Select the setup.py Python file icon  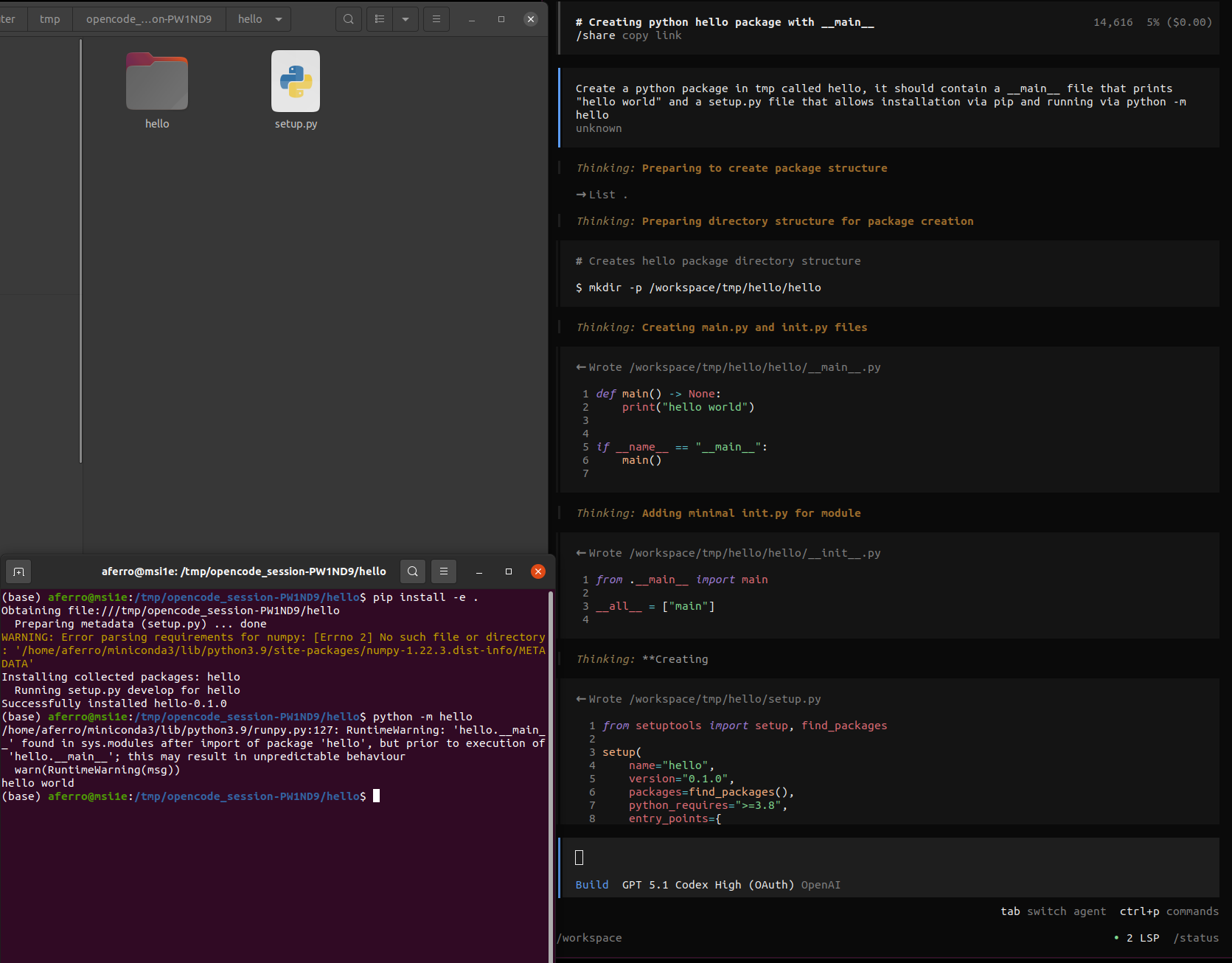point(296,82)
